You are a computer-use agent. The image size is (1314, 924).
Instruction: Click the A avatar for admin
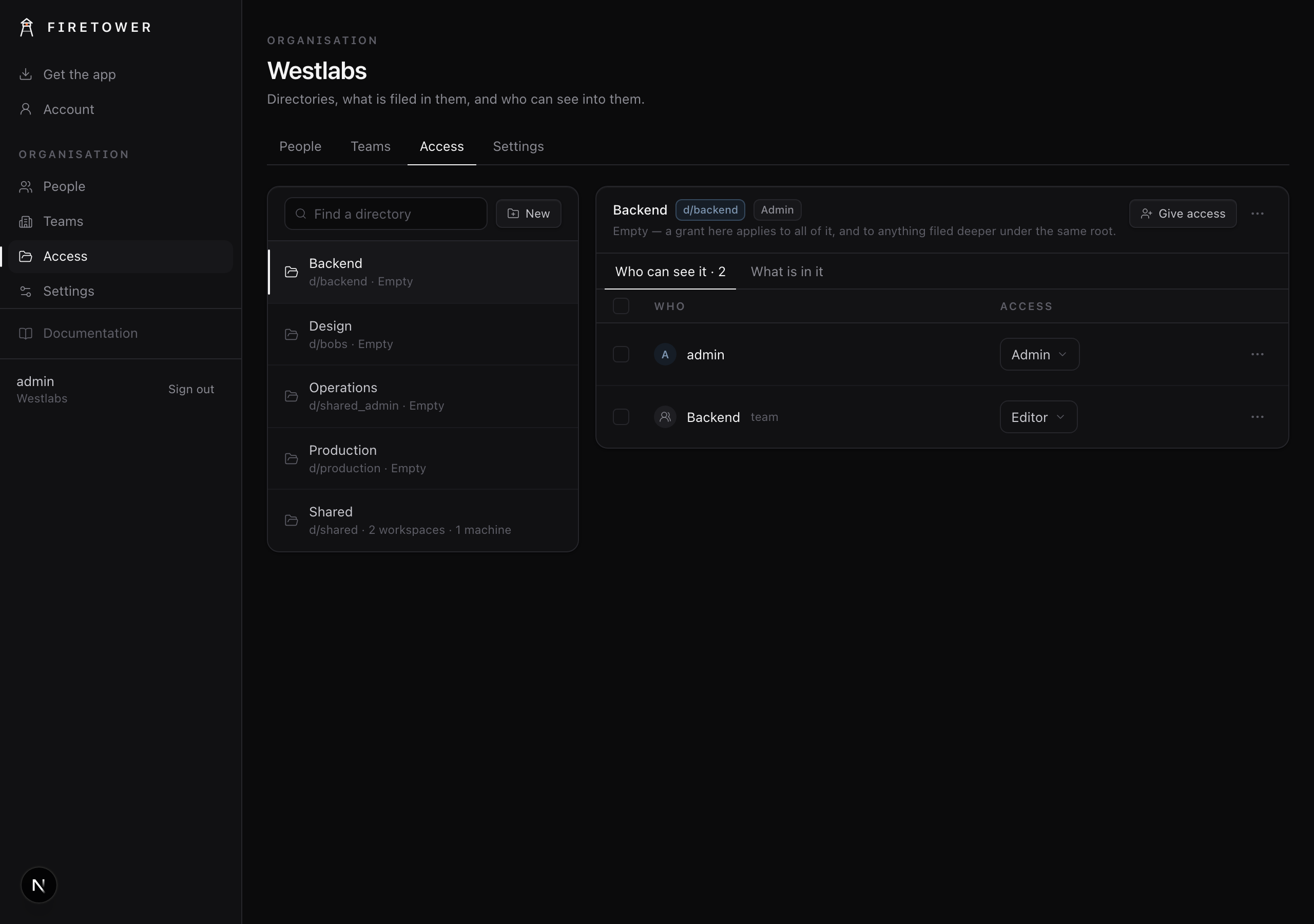point(665,354)
